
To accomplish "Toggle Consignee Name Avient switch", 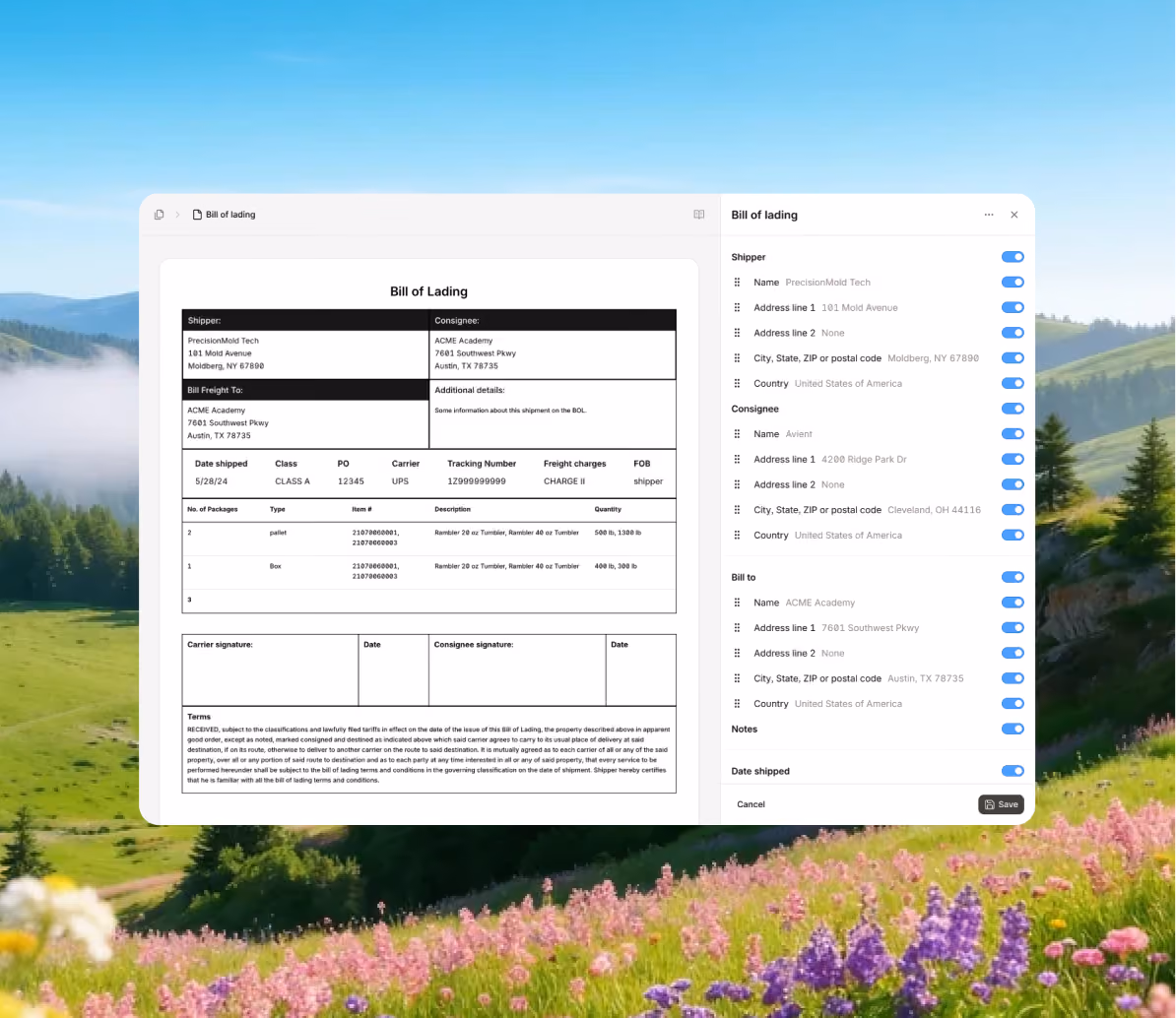I will pos(1013,434).
